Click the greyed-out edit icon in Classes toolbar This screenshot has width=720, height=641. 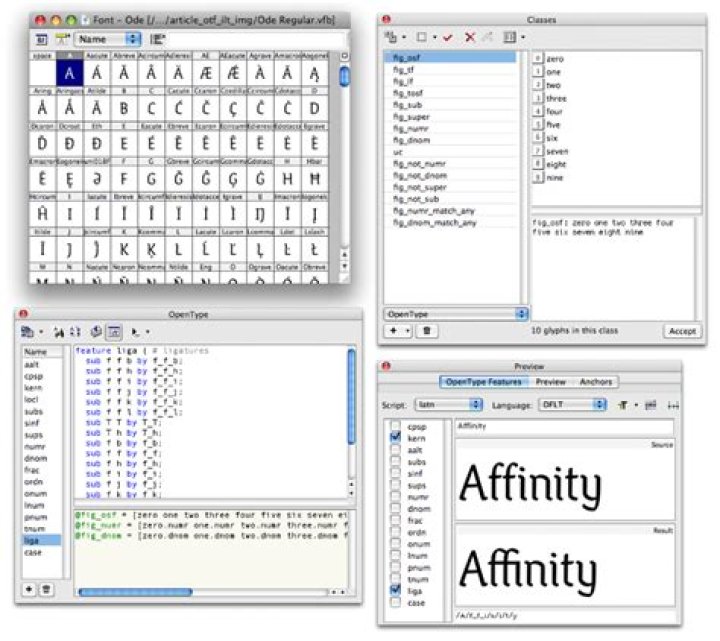[x=488, y=37]
